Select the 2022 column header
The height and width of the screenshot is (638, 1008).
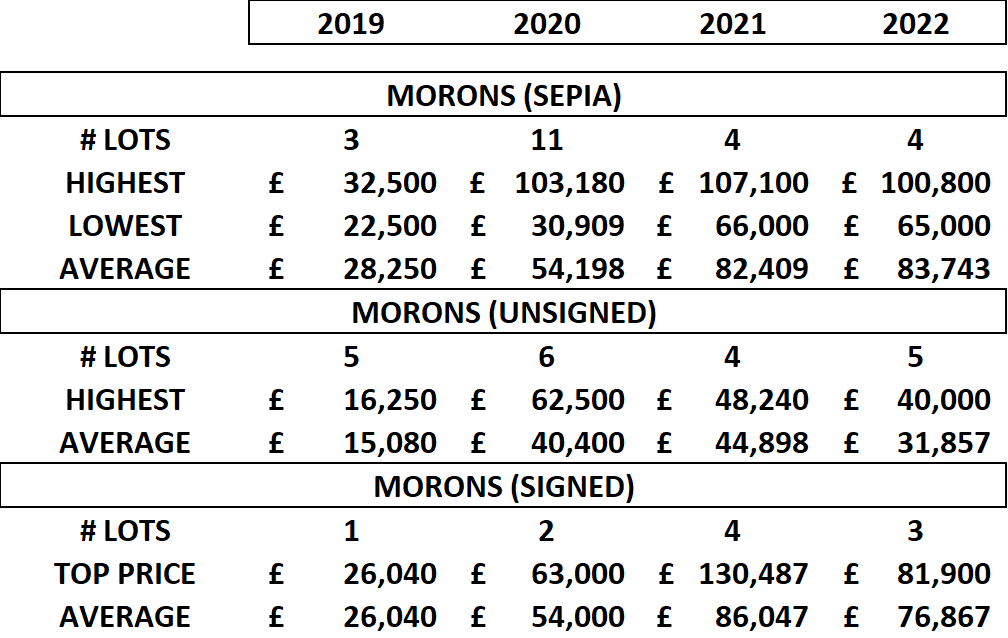(915, 24)
